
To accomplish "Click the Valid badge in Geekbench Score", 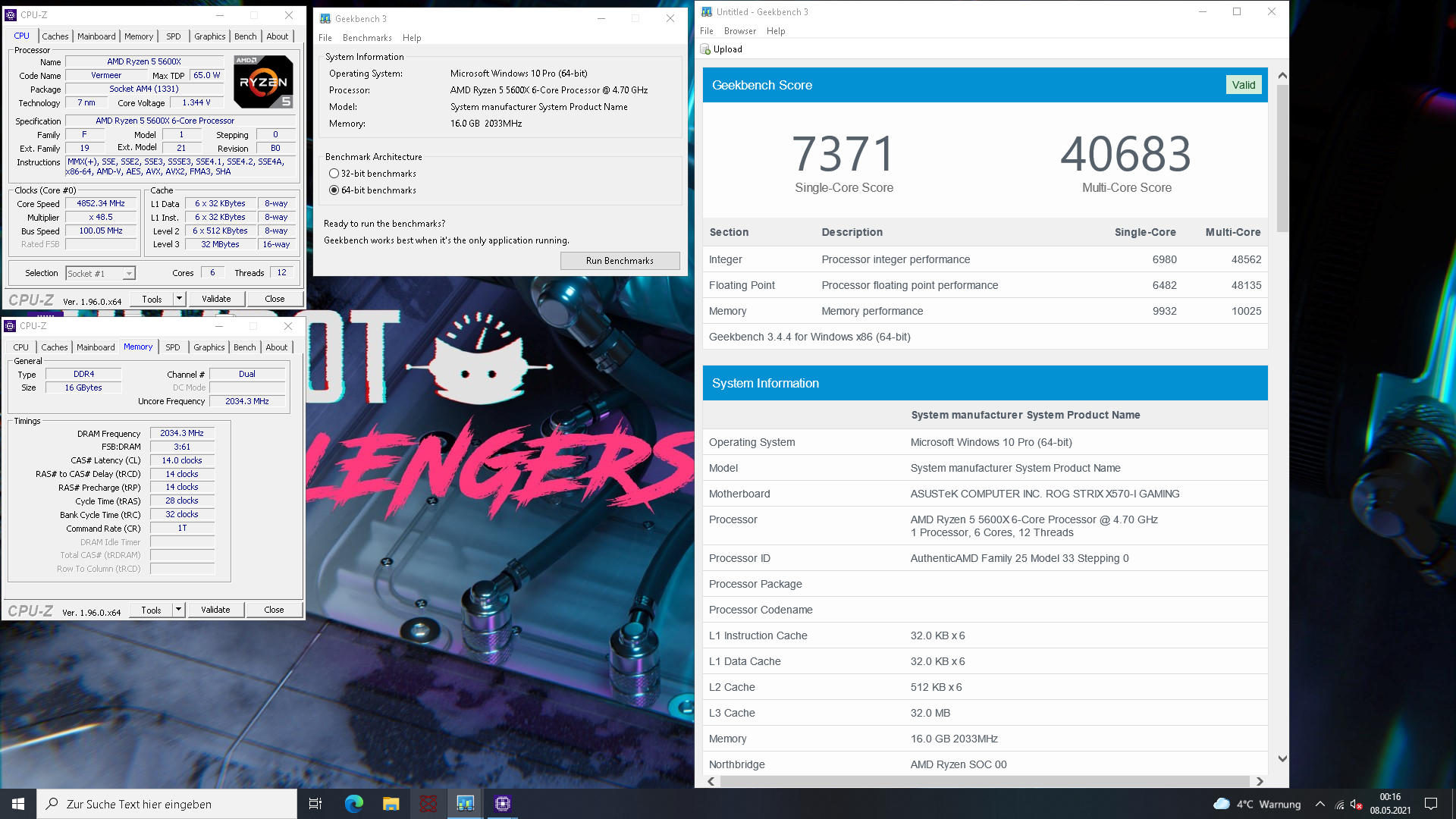I will tap(1243, 85).
